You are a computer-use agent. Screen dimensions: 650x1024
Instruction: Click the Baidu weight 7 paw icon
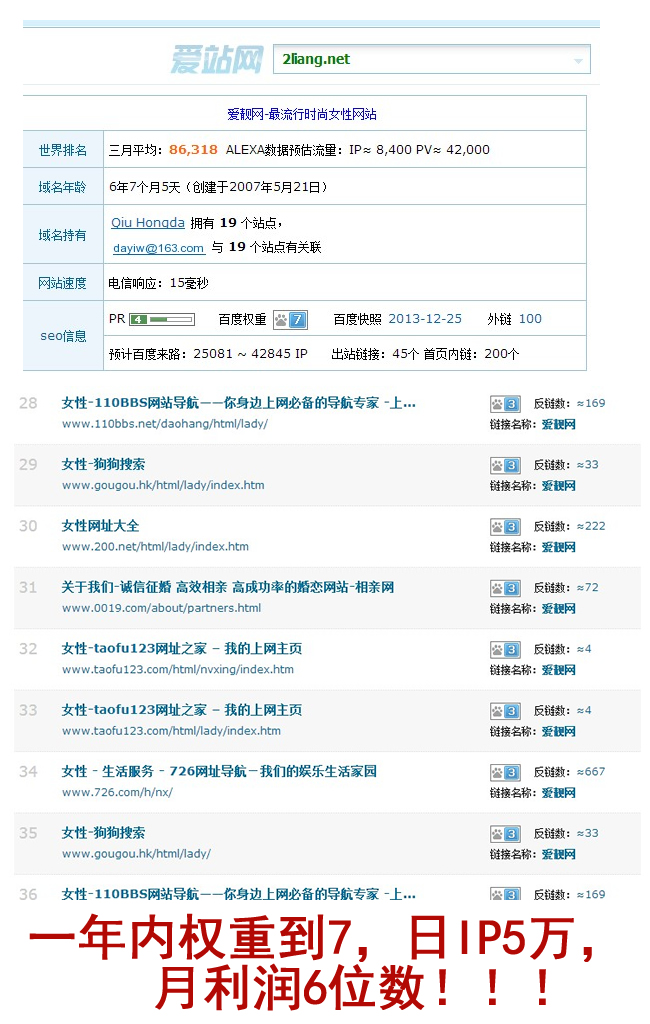click(x=290, y=319)
